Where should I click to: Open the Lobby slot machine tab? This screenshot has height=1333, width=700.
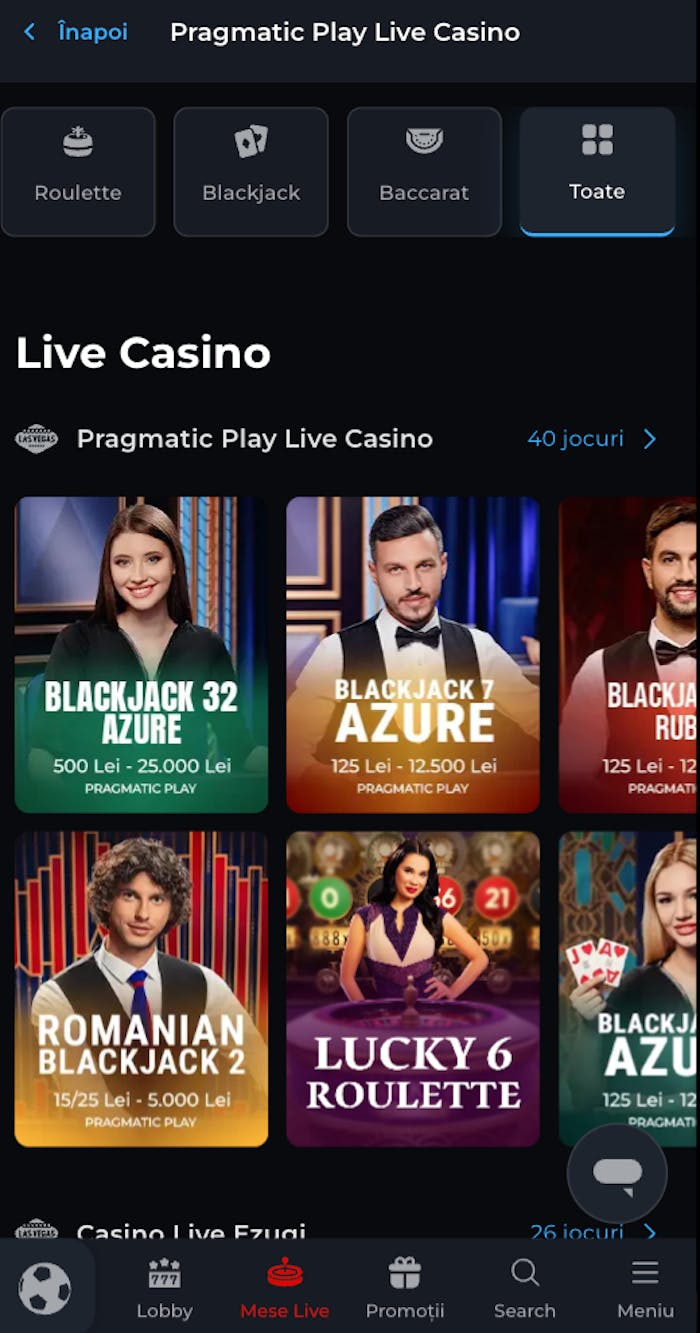pos(164,1289)
